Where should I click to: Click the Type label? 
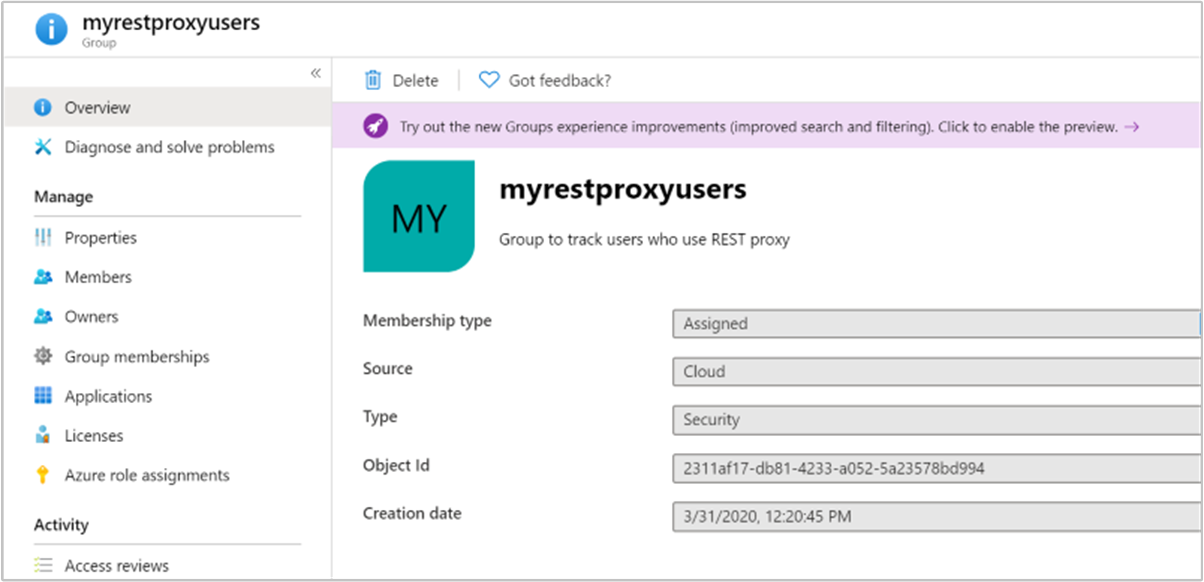[x=380, y=417]
